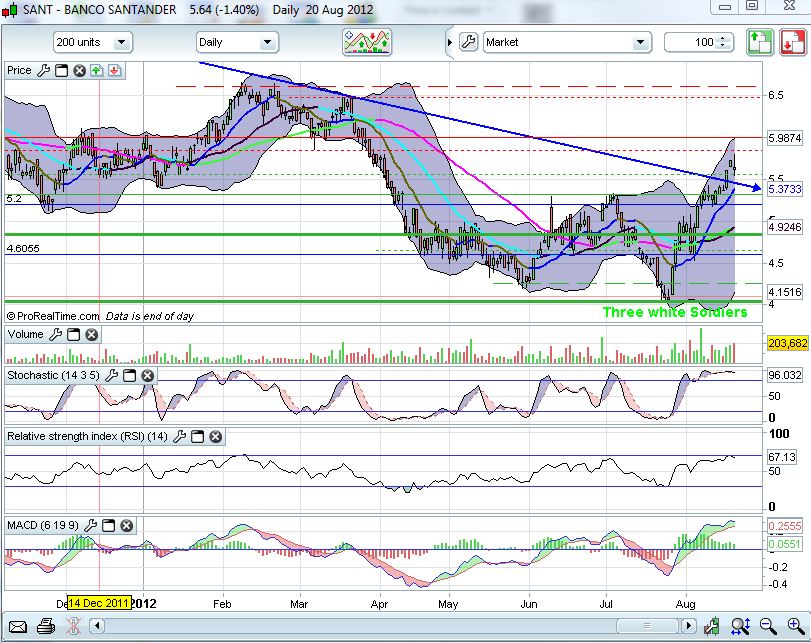
Task: Click the 5.9874 price label
Action: point(785,138)
